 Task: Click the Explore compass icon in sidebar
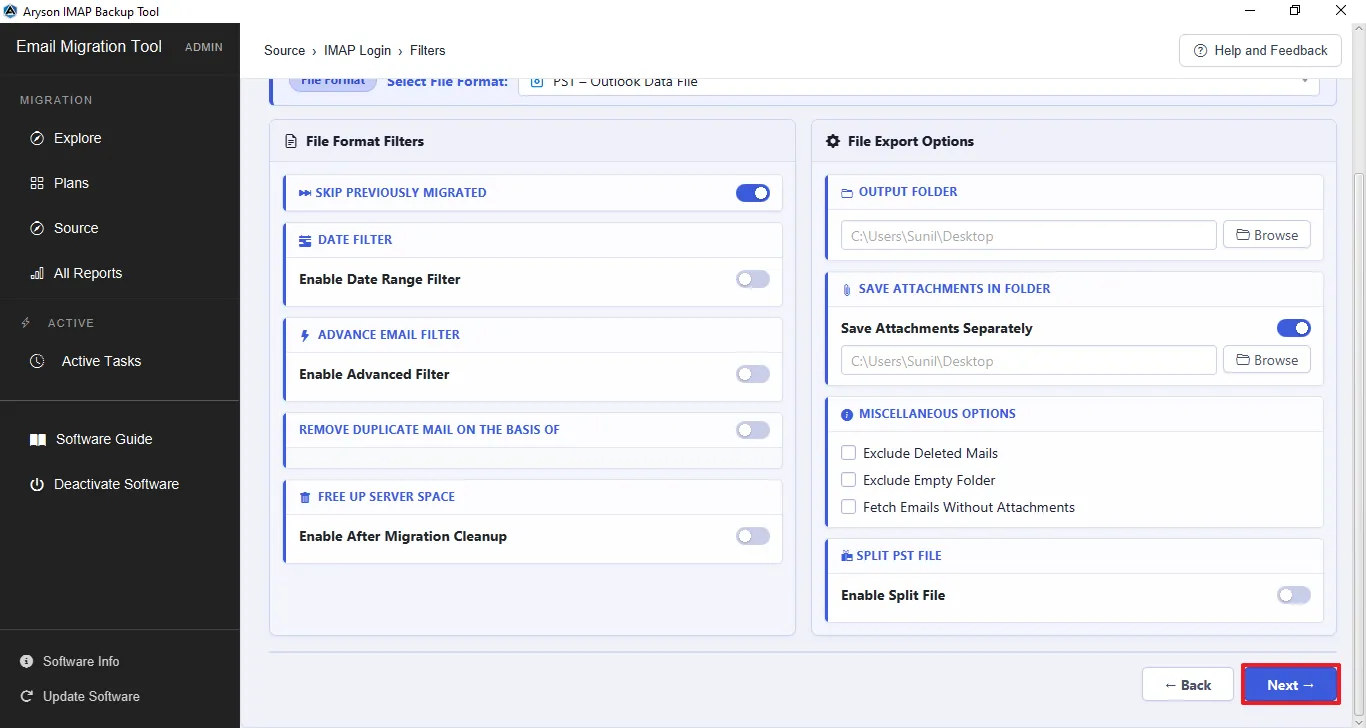[37, 138]
